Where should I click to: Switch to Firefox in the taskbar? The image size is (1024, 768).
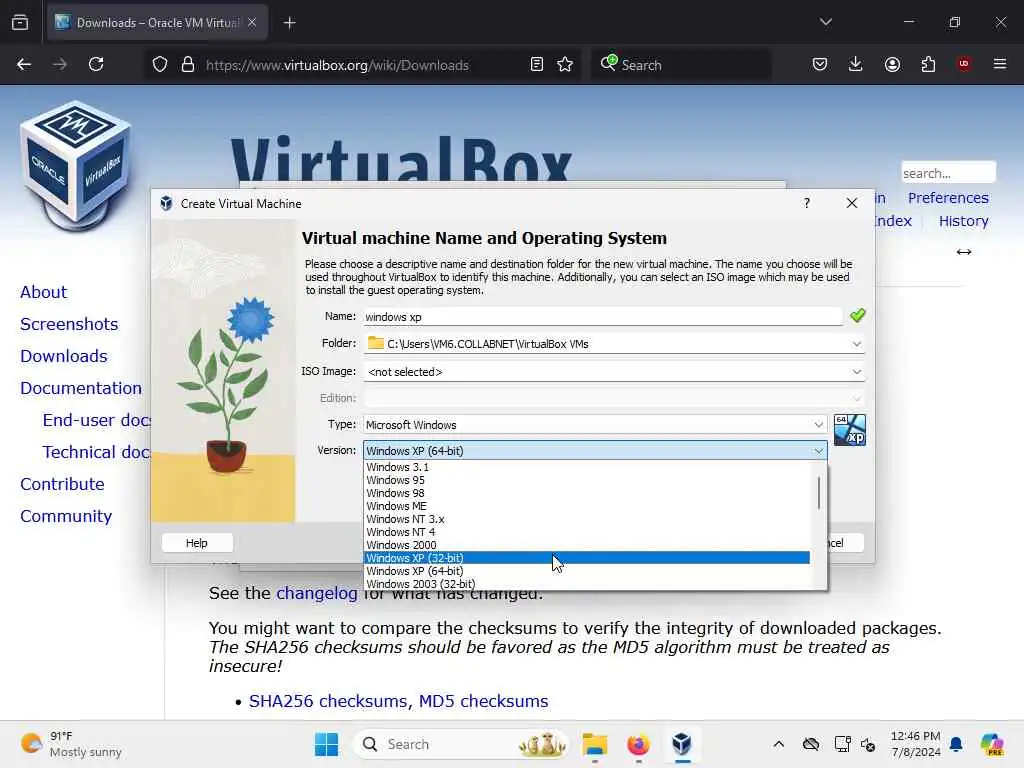[638, 744]
